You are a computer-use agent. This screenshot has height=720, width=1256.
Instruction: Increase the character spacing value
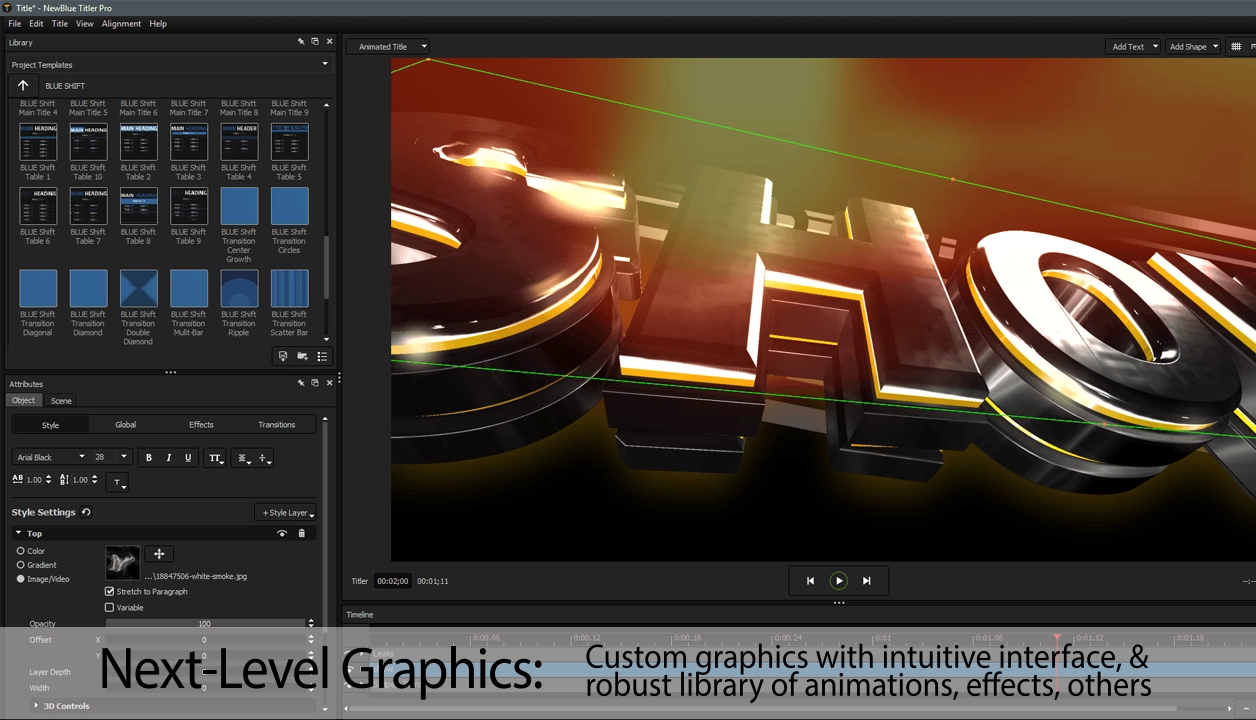coord(48,477)
